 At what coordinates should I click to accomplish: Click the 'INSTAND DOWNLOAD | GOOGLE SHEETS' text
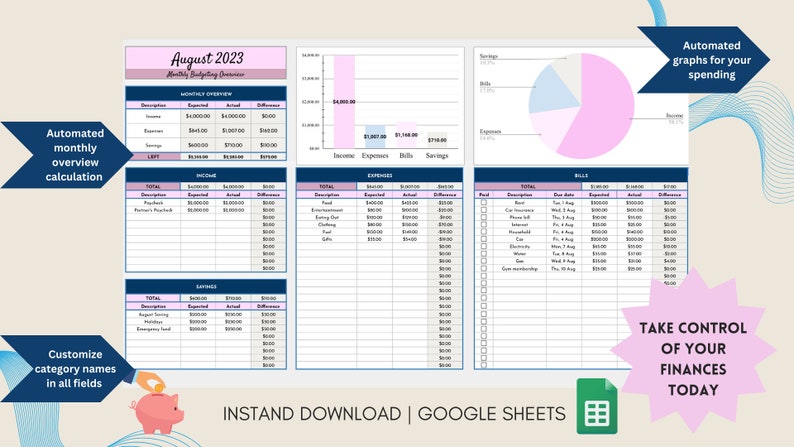point(394,414)
